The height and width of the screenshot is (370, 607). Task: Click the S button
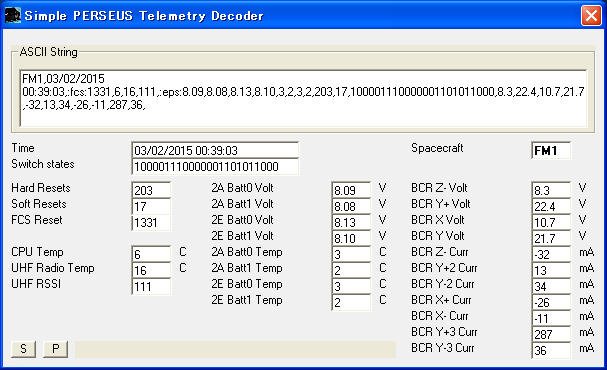click(x=23, y=349)
